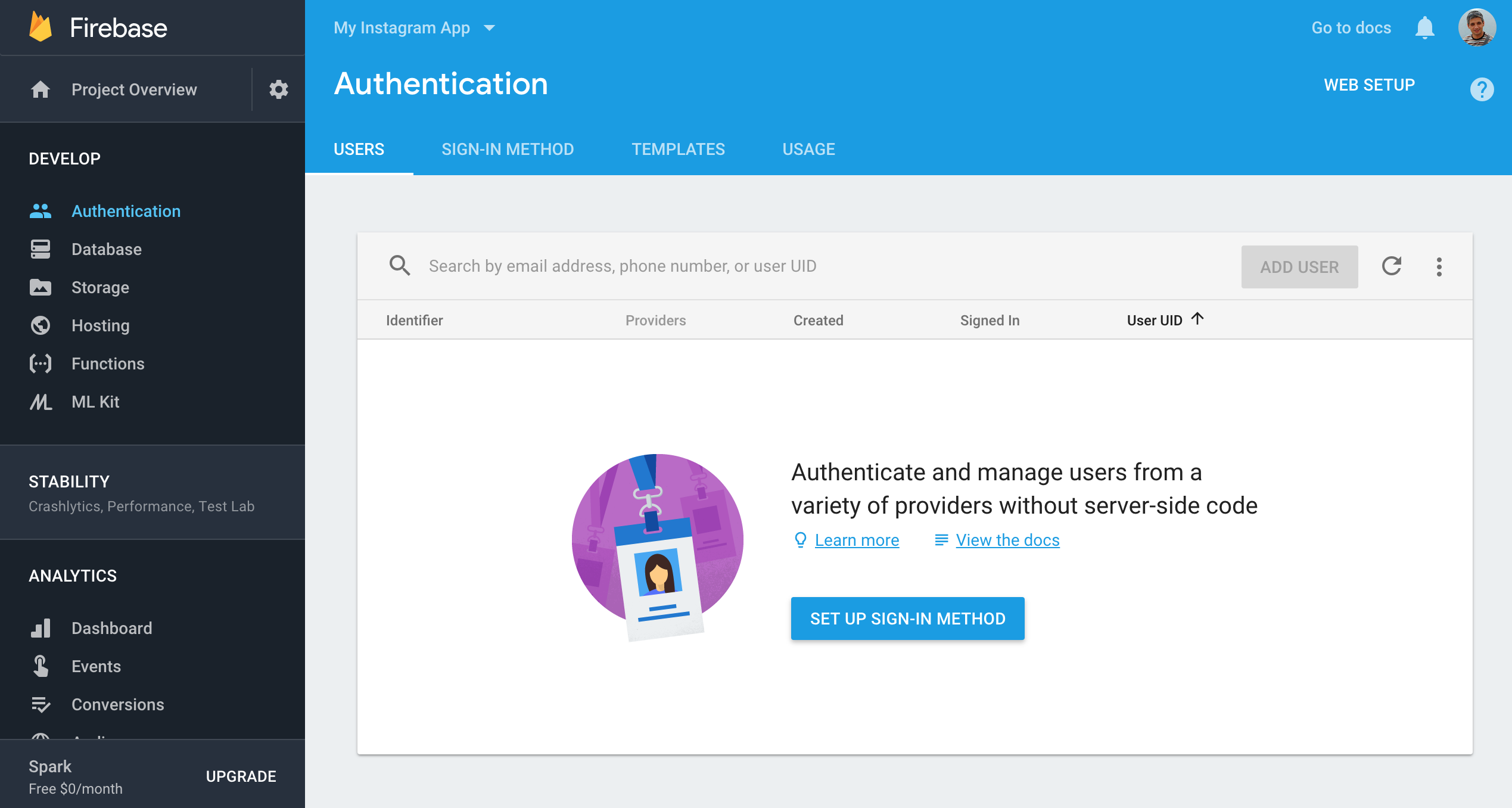Click the Develop section heading
Viewport: 1512px width, 808px height.
64,159
